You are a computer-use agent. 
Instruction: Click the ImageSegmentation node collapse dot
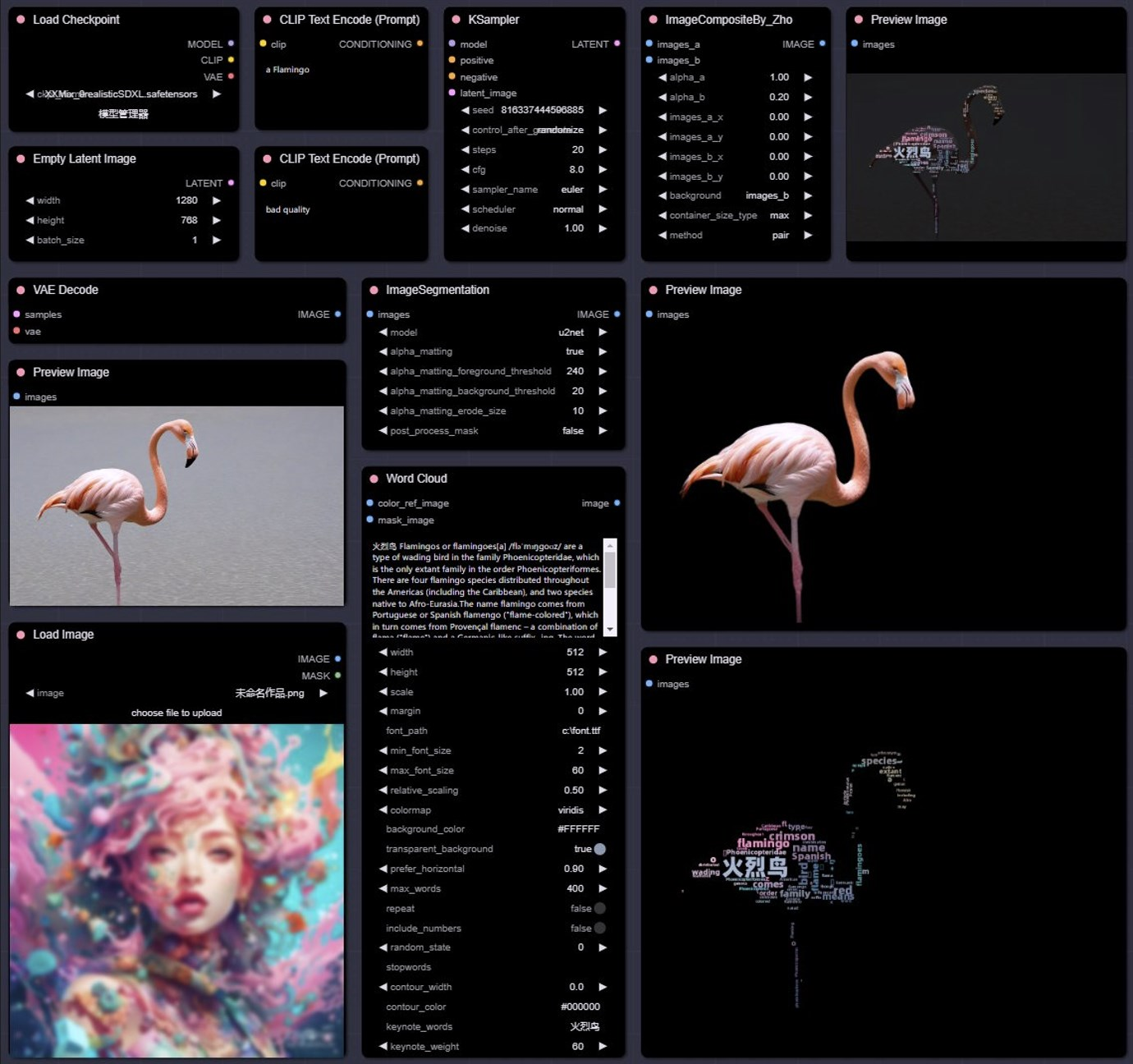point(374,290)
